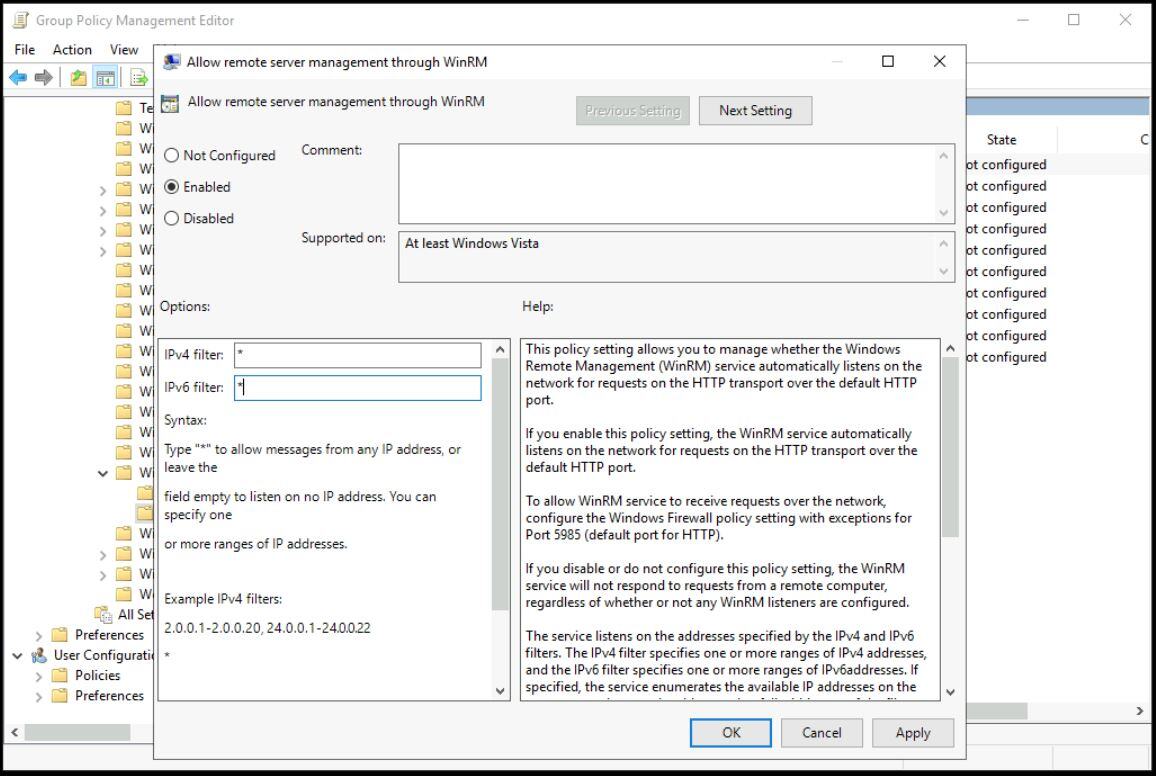Open the Action menu
This screenshot has height=776, width=1156.
pos(71,49)
